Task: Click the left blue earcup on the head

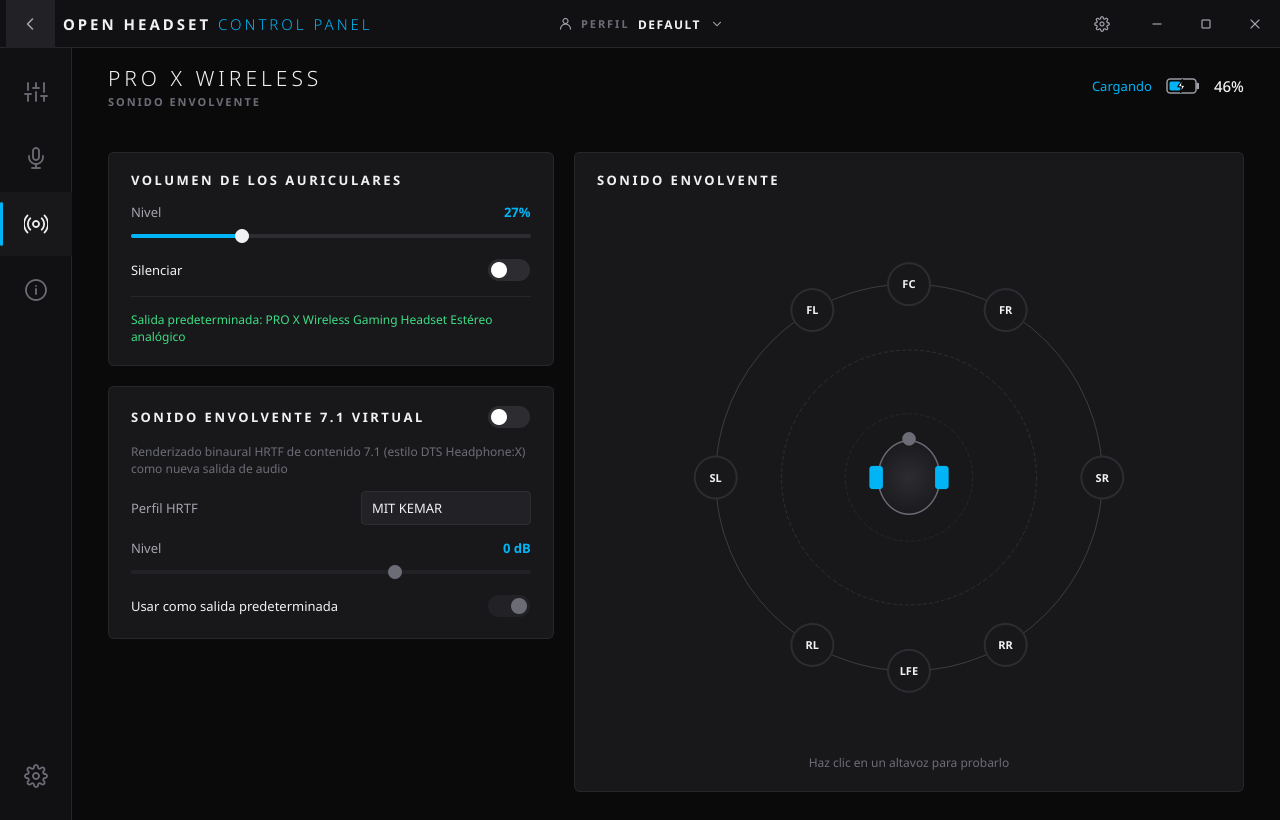Action: point(876,477)
